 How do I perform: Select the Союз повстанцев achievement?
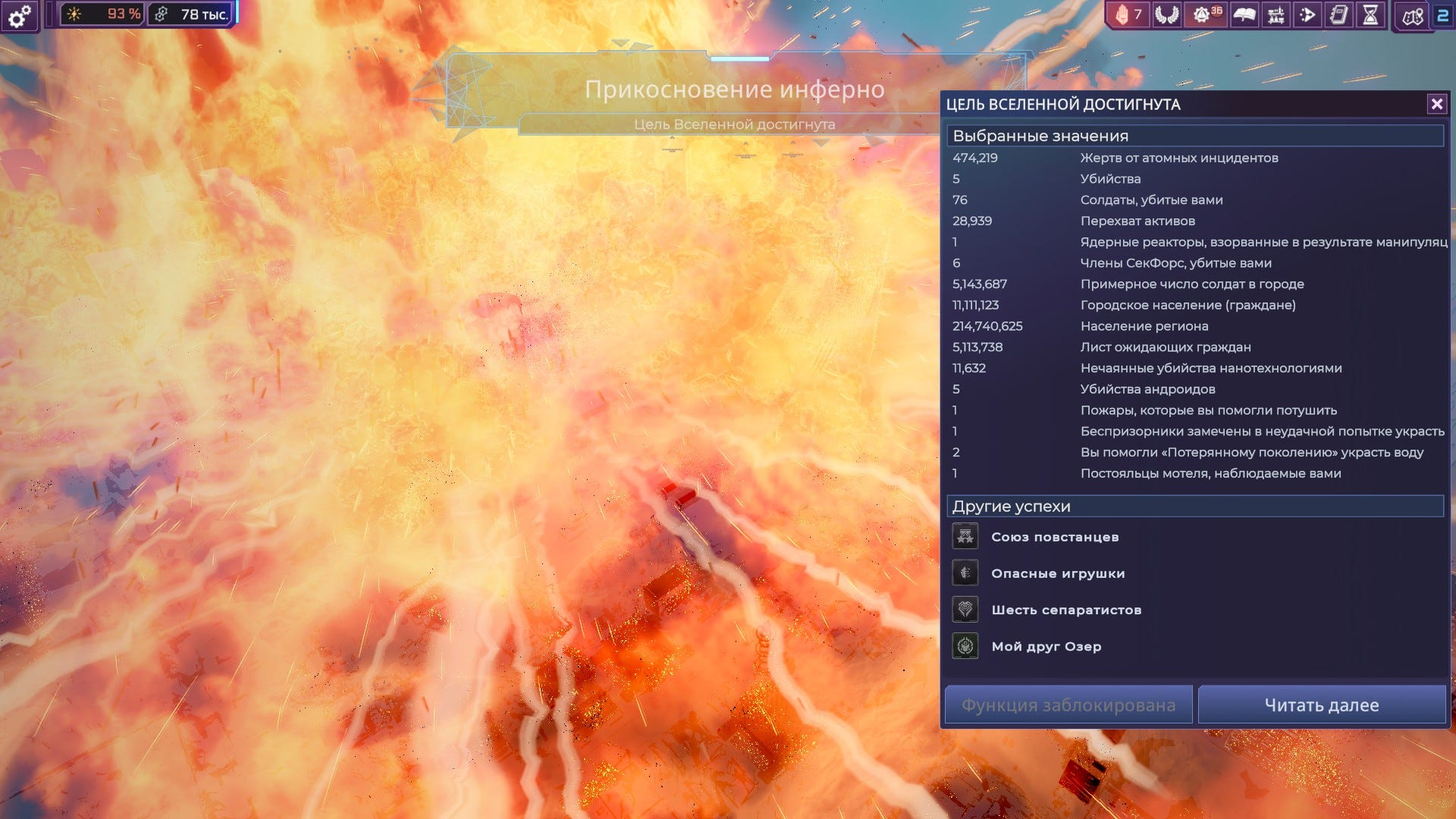[x=1054, y=537]
